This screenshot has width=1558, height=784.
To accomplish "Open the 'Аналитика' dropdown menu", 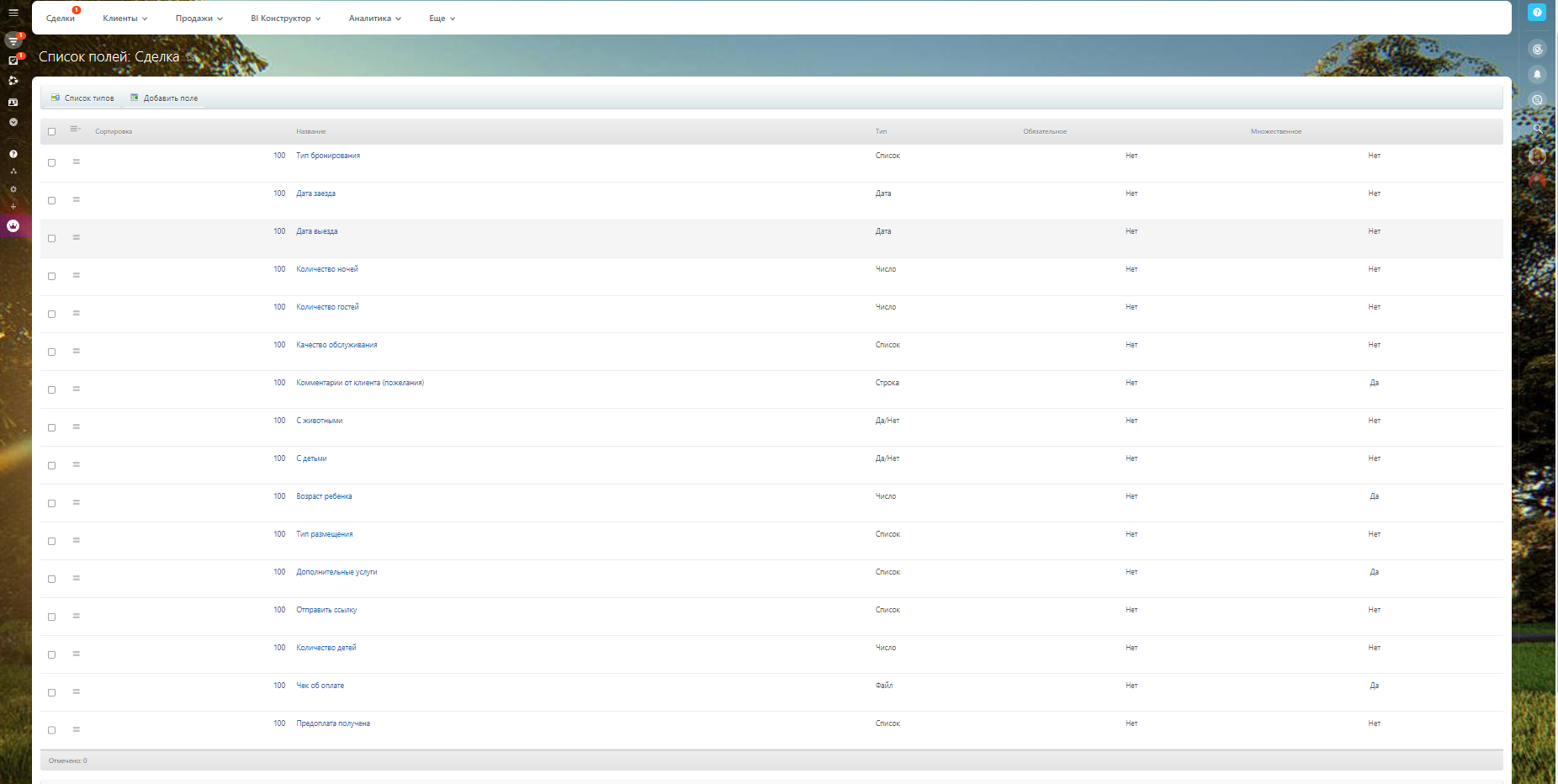I will (374, 19).
